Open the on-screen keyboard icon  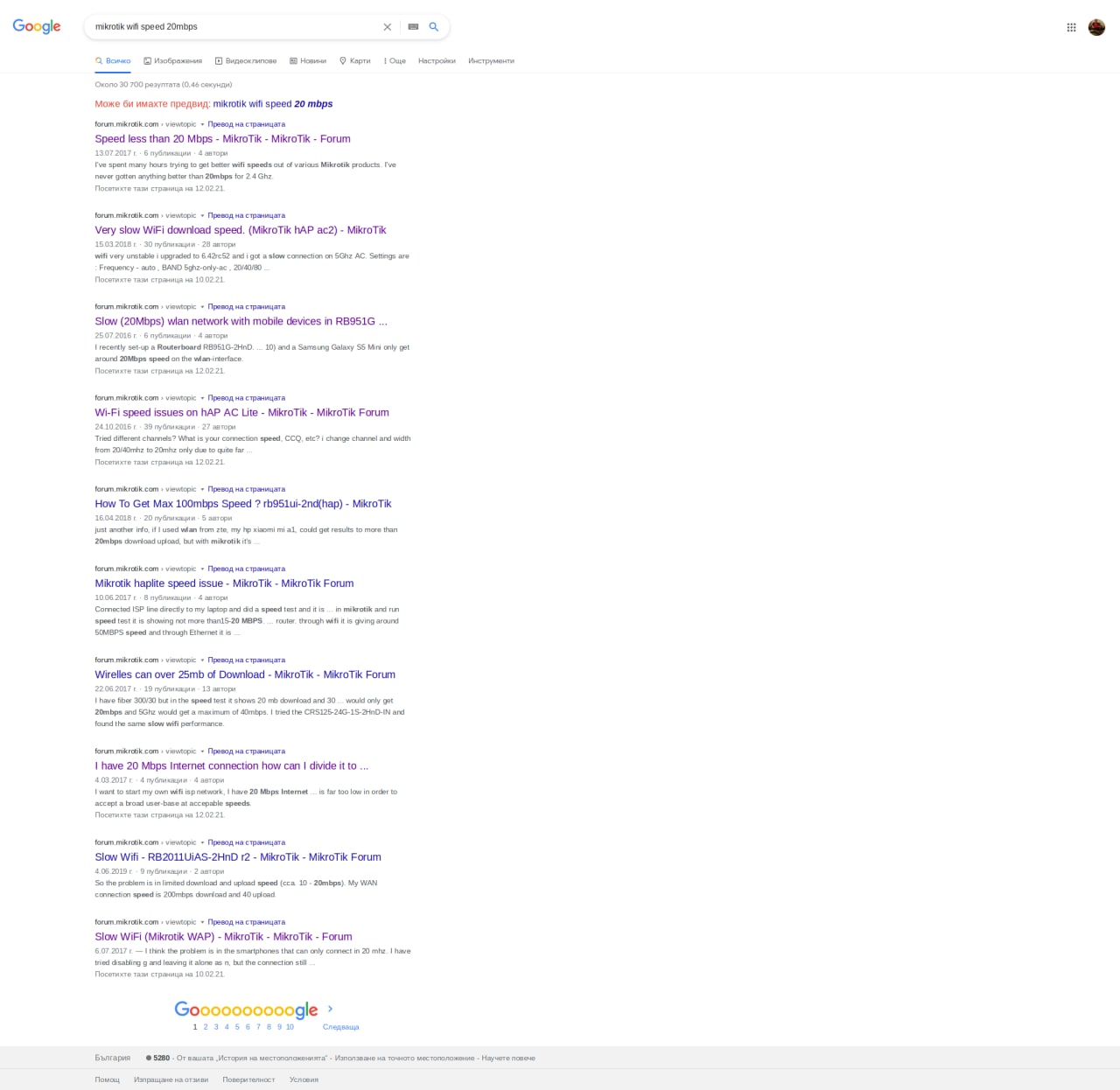click(413, 27)
